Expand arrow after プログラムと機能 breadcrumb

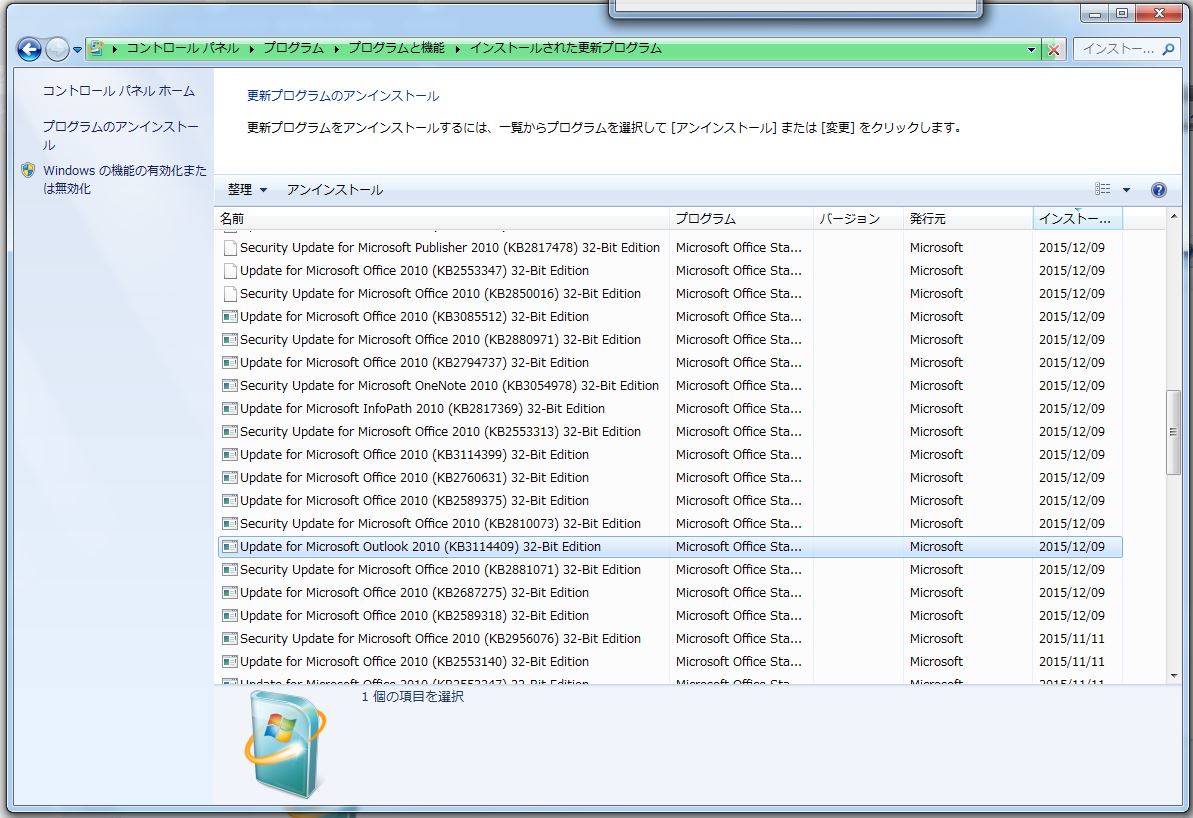coord(457,49)
